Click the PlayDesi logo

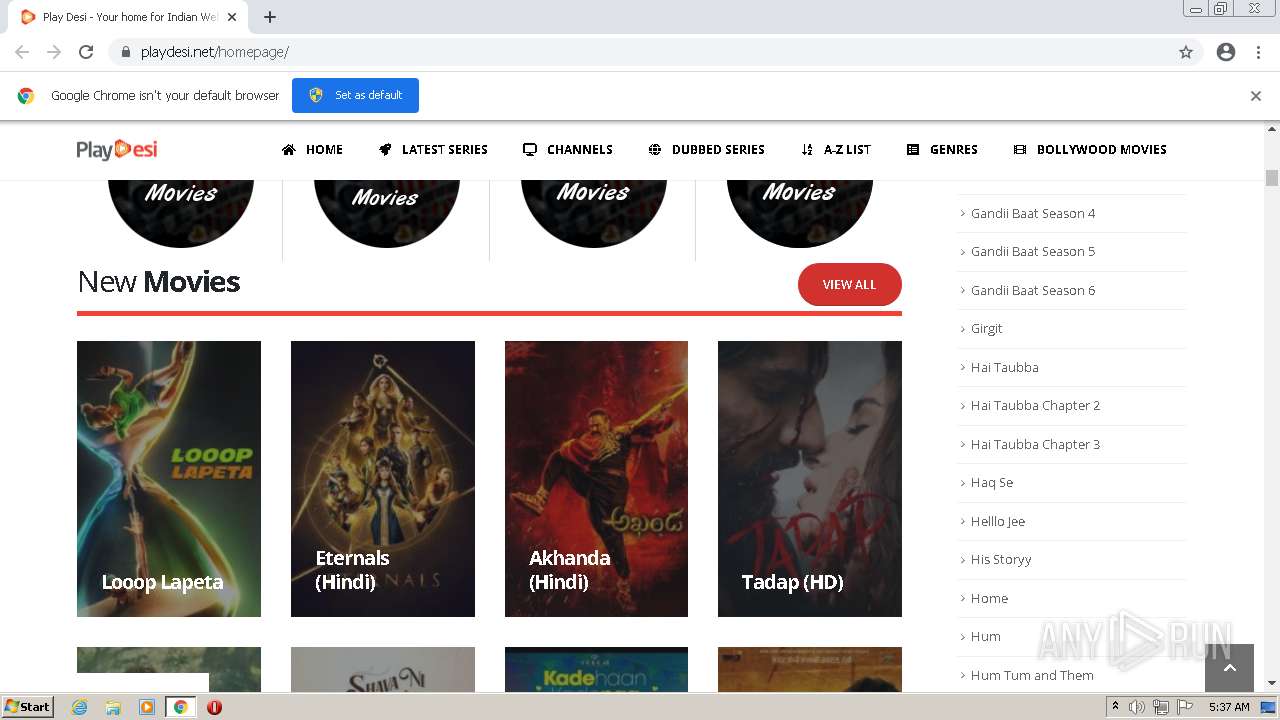pos(117,149)
